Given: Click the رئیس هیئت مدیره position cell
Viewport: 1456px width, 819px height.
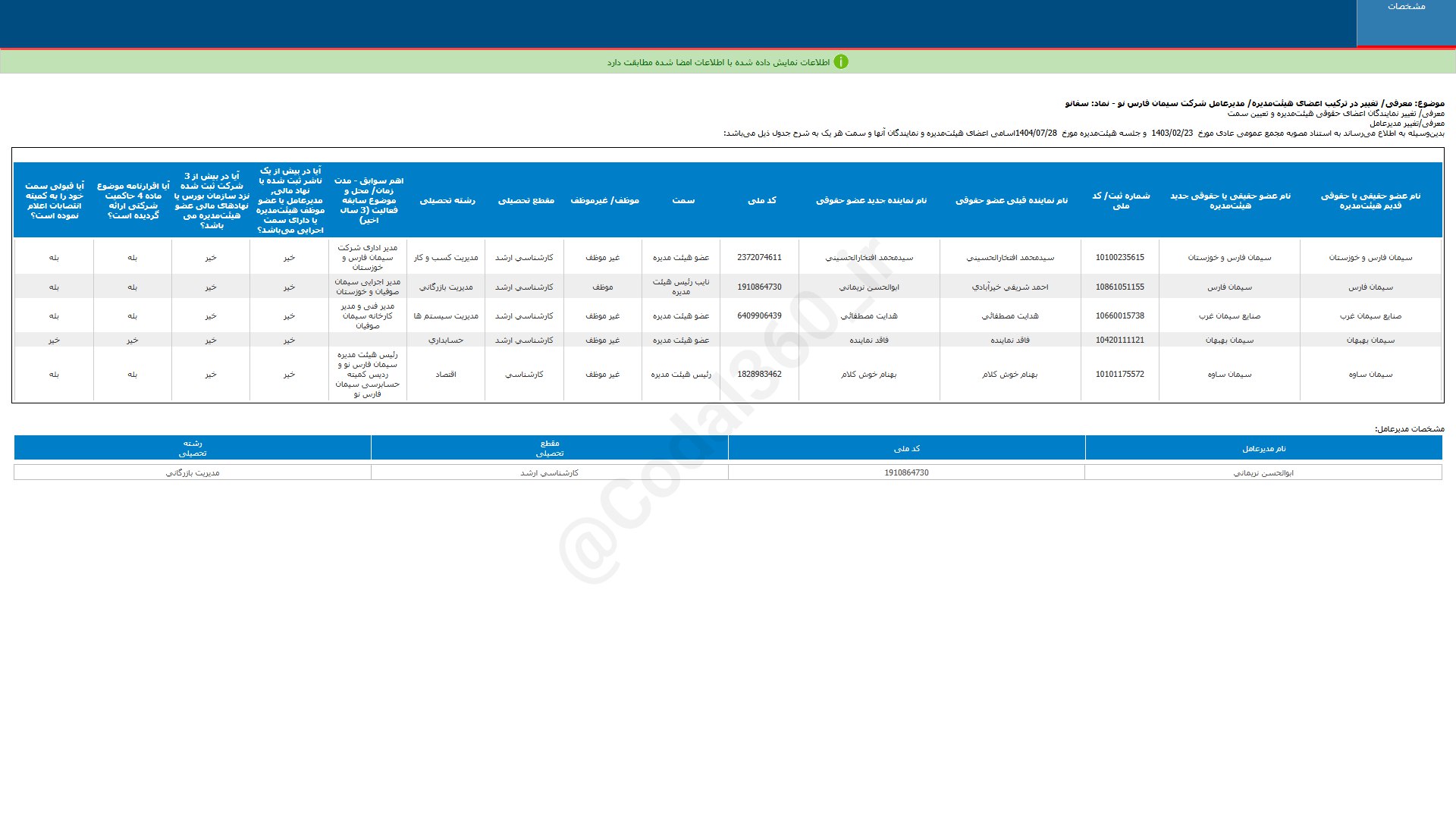Looking at the screenshot, I should (681, 375).
